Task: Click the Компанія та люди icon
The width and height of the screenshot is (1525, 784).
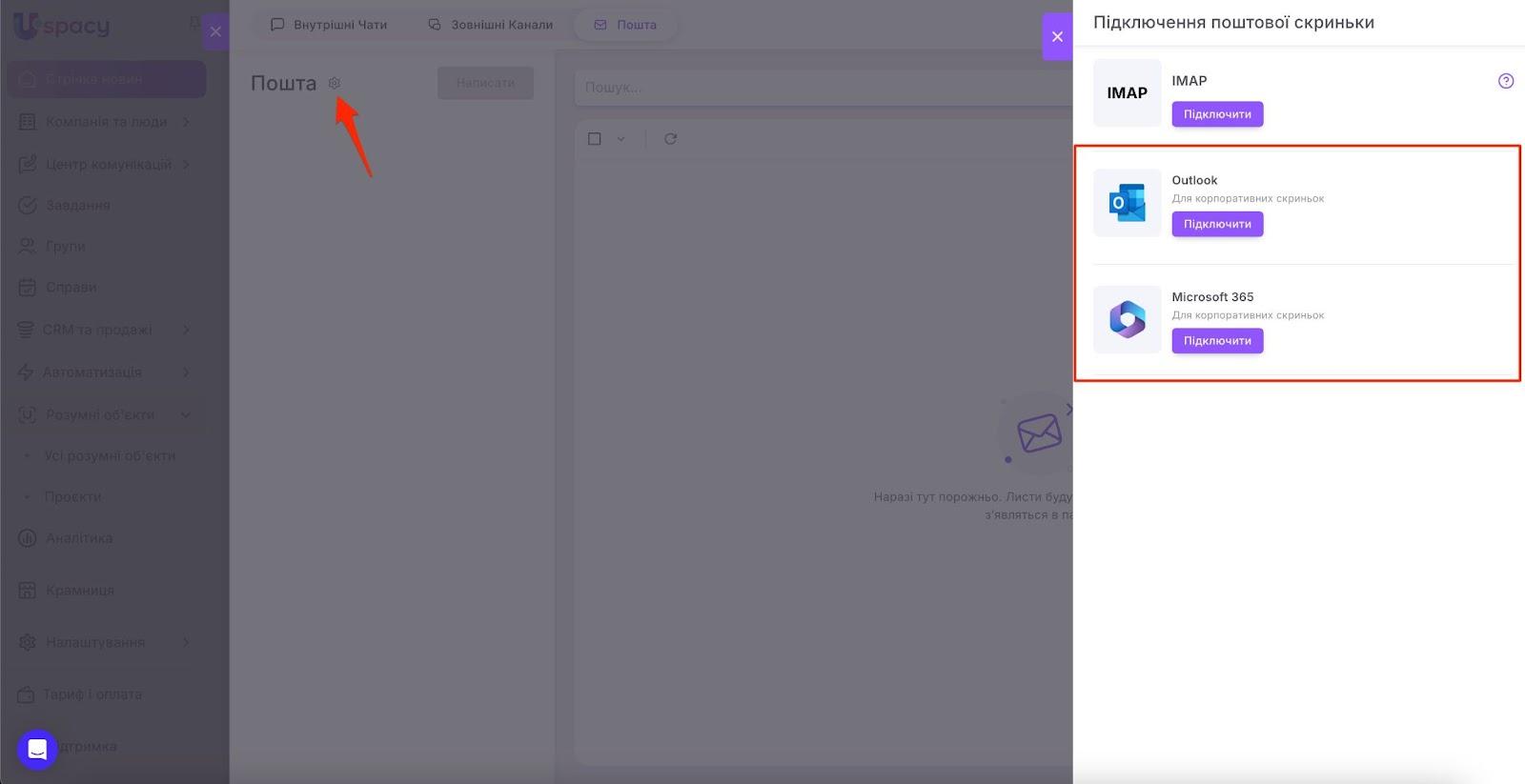Action: pos(27,122)
